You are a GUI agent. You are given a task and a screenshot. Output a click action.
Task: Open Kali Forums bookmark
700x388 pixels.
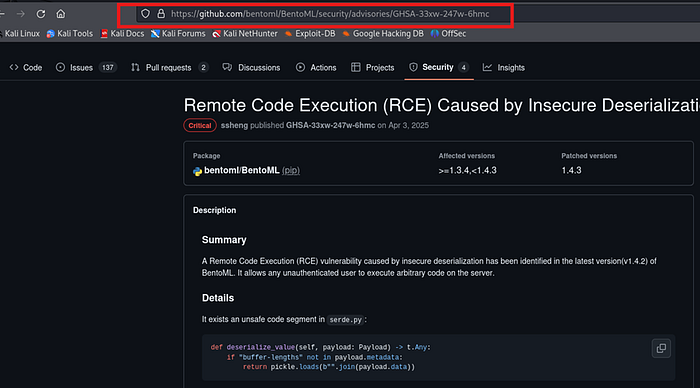178,33
